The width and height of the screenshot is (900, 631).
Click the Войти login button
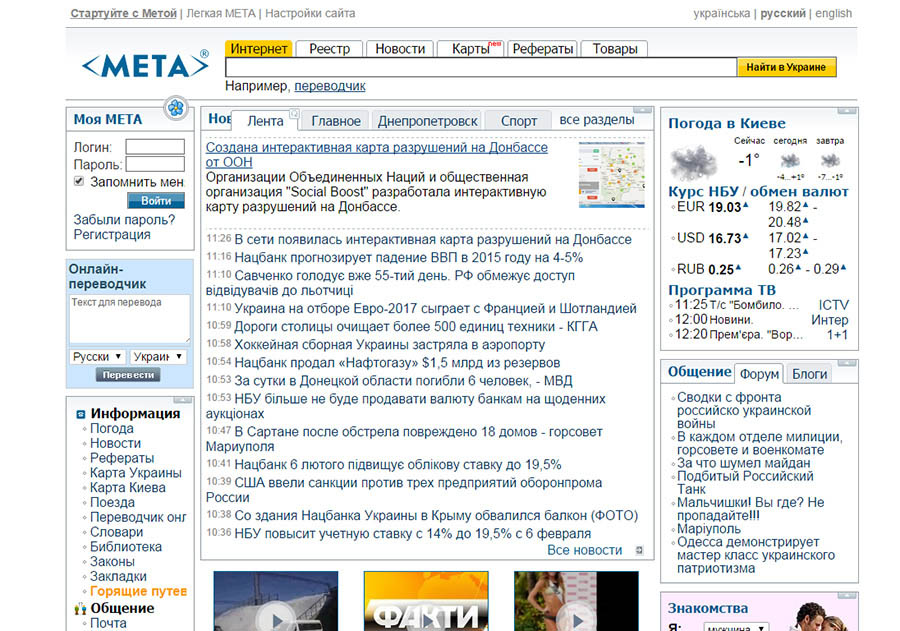156,200
